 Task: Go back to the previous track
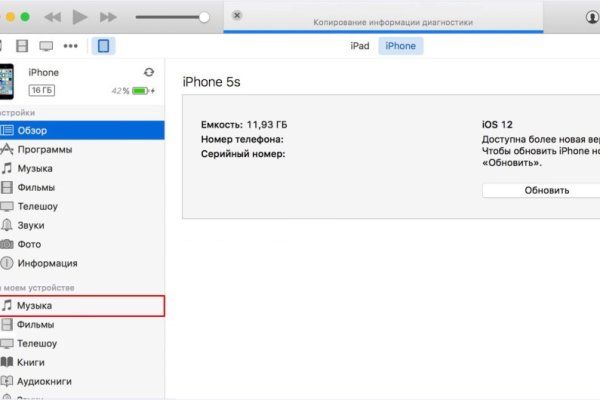pos(54,18)
